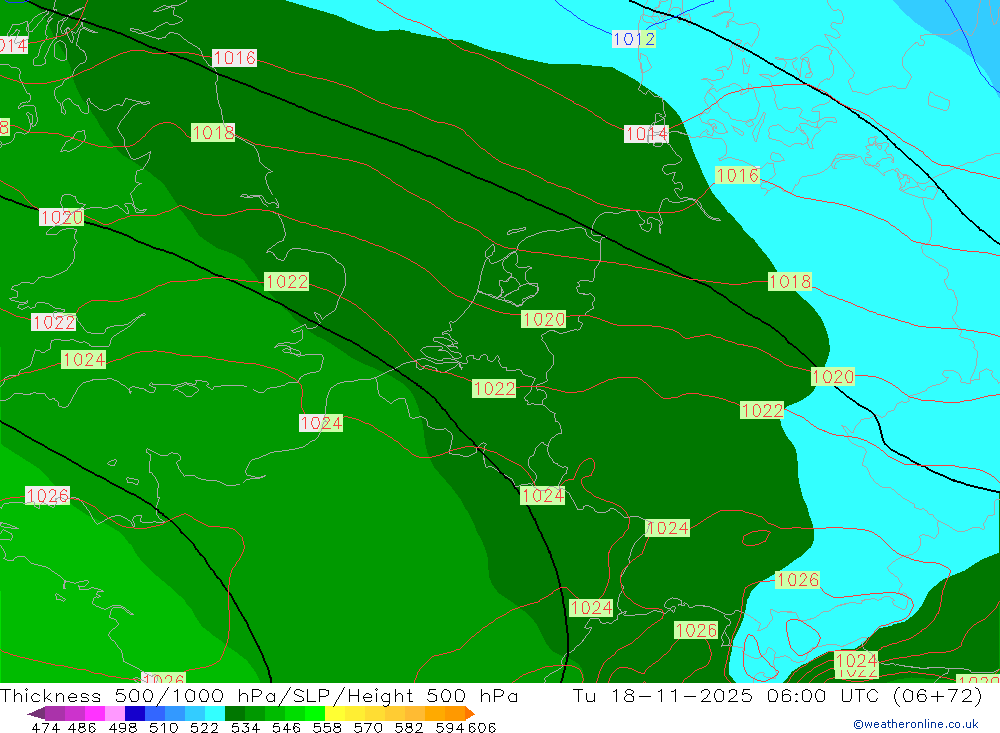
Task: Select the 1022 label over Belgium
Action: tap(494, 389)
